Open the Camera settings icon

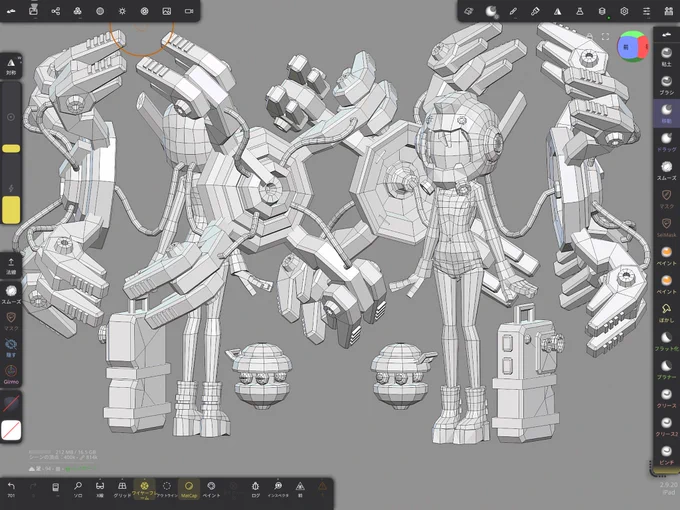(189, 11)
